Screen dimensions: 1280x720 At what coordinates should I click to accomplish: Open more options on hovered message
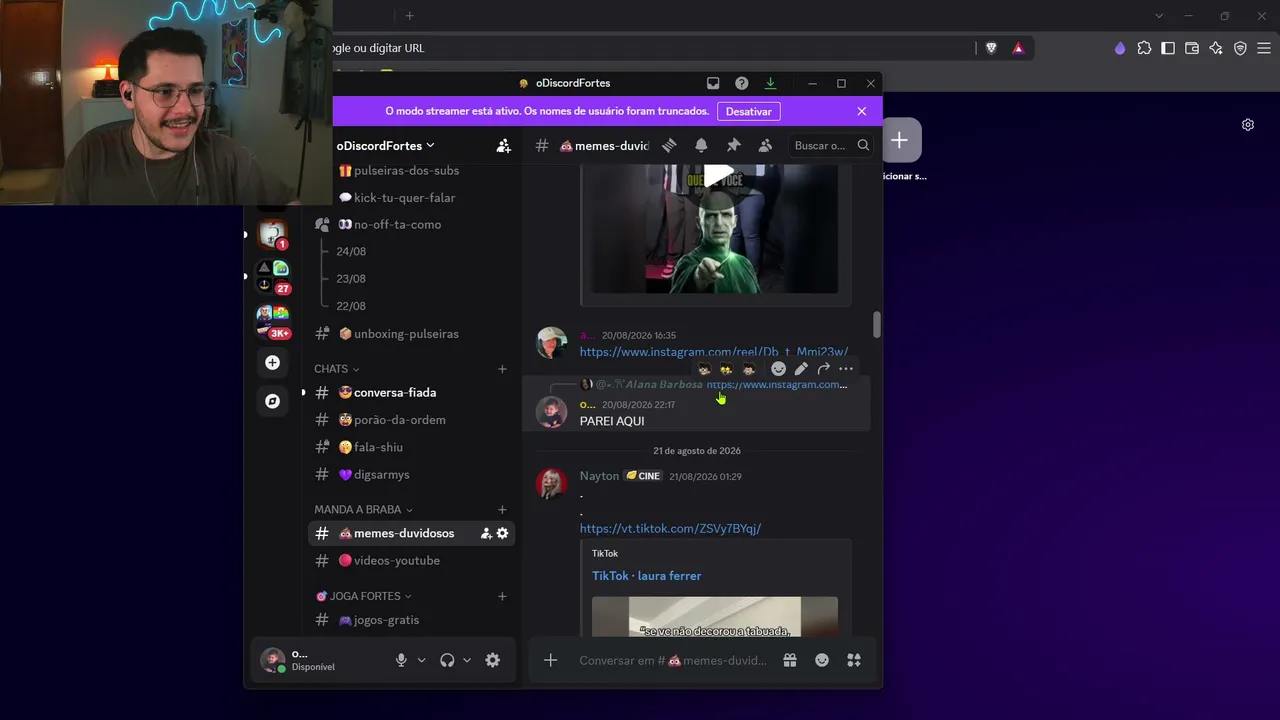click(846, 369)
